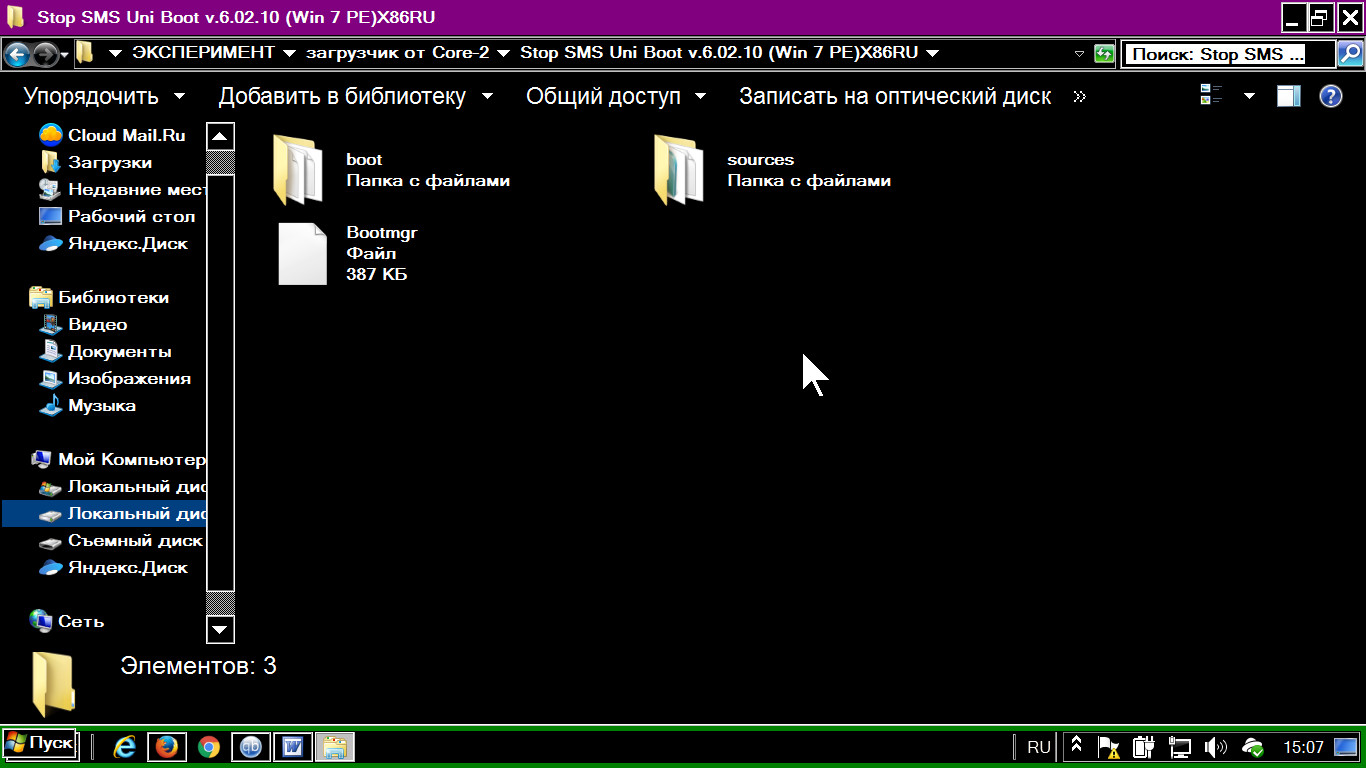Open Съемный диск in sidebar
The image size is (1366, 768).
[122, 540]
